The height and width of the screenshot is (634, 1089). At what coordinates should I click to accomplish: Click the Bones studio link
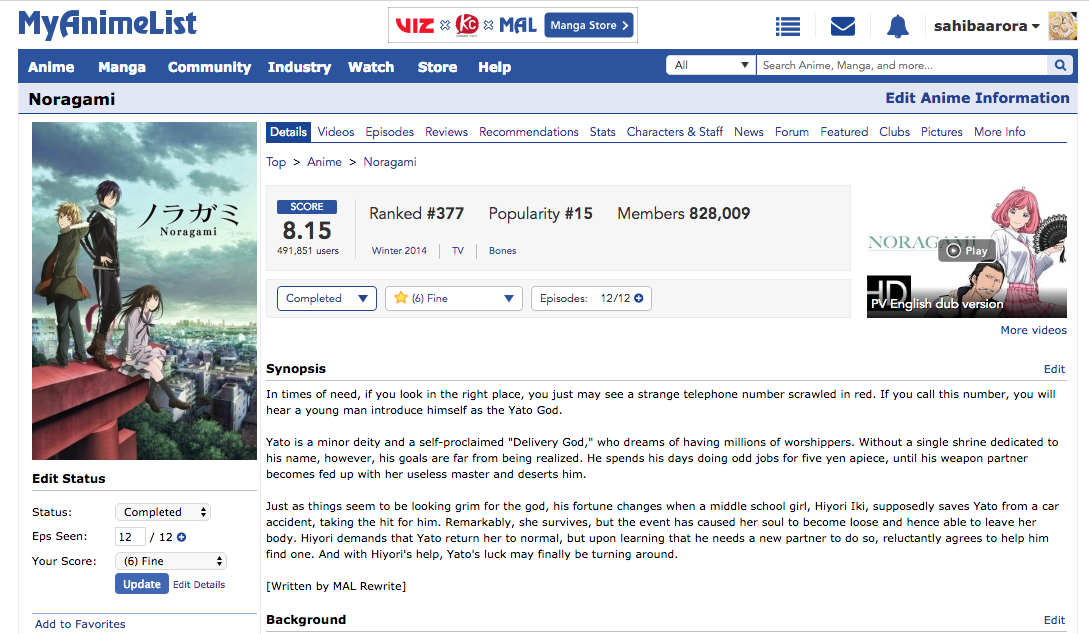[x=502, y=251]
